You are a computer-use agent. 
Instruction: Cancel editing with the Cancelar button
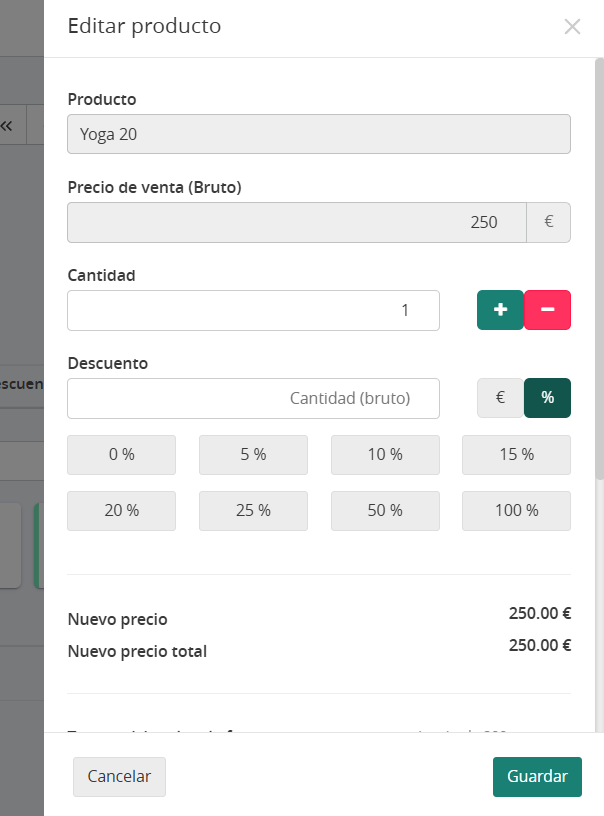pyautogui.click(x=119, y=777)
